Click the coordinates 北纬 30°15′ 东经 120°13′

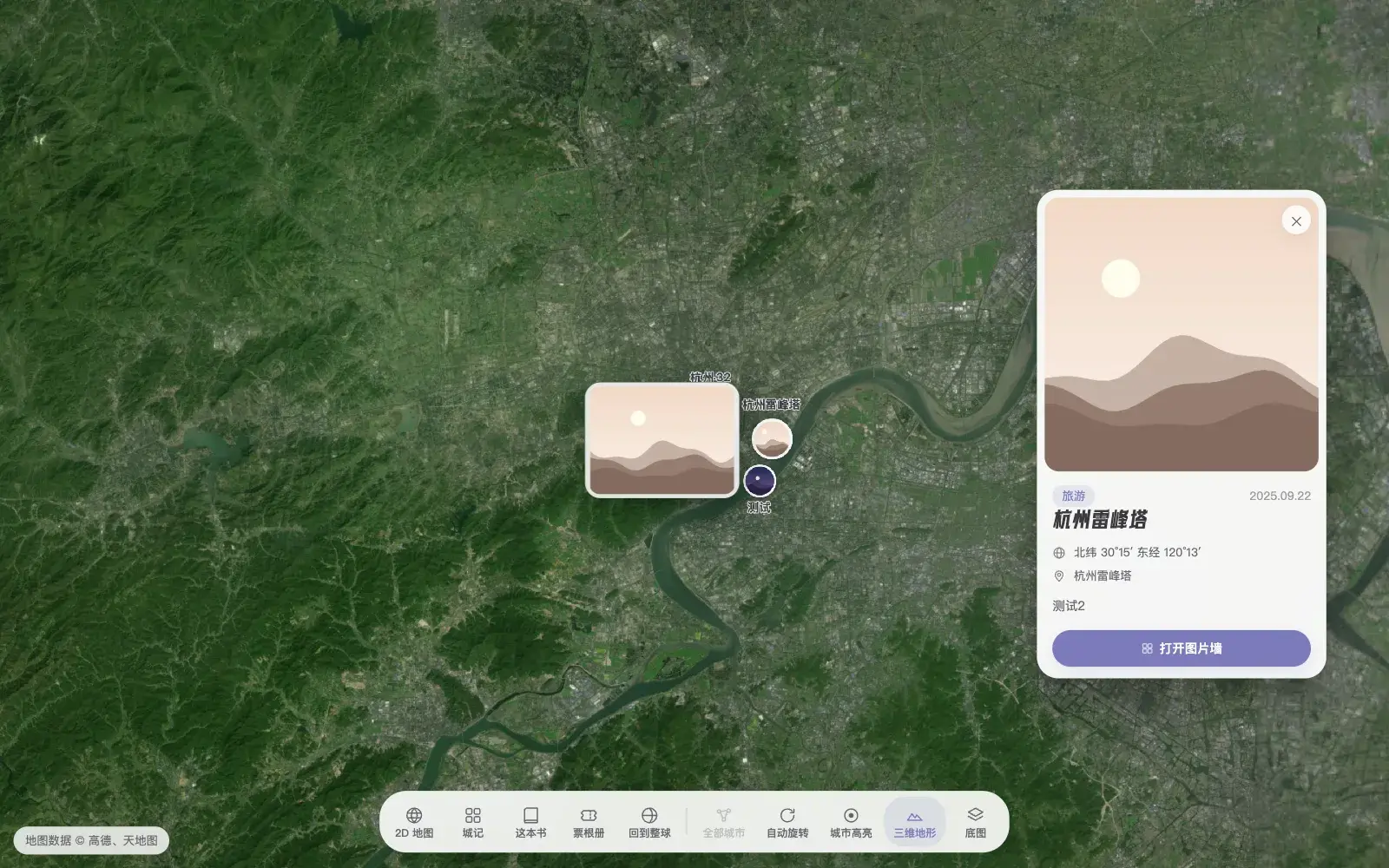[1137, 552]
